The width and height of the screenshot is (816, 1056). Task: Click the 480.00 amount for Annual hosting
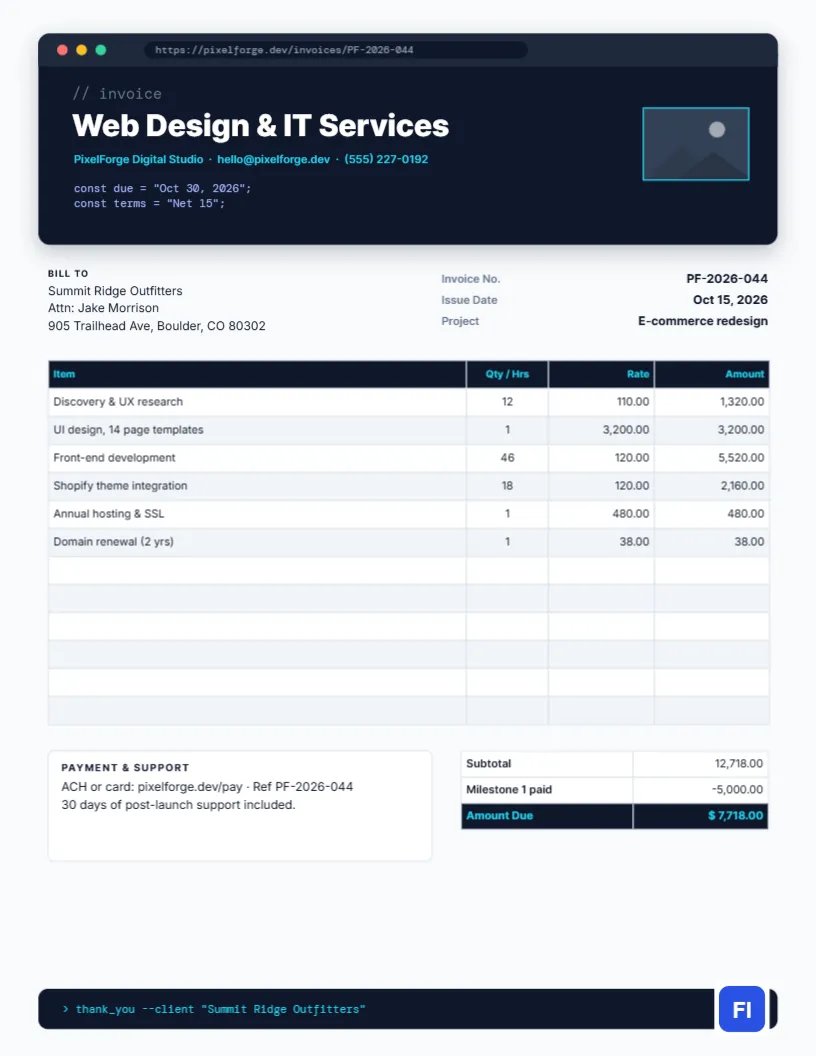tap(745, 514)
